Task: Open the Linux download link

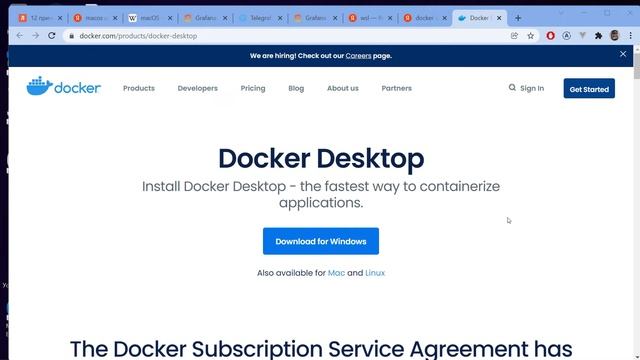Action: [x=375, y=273]
